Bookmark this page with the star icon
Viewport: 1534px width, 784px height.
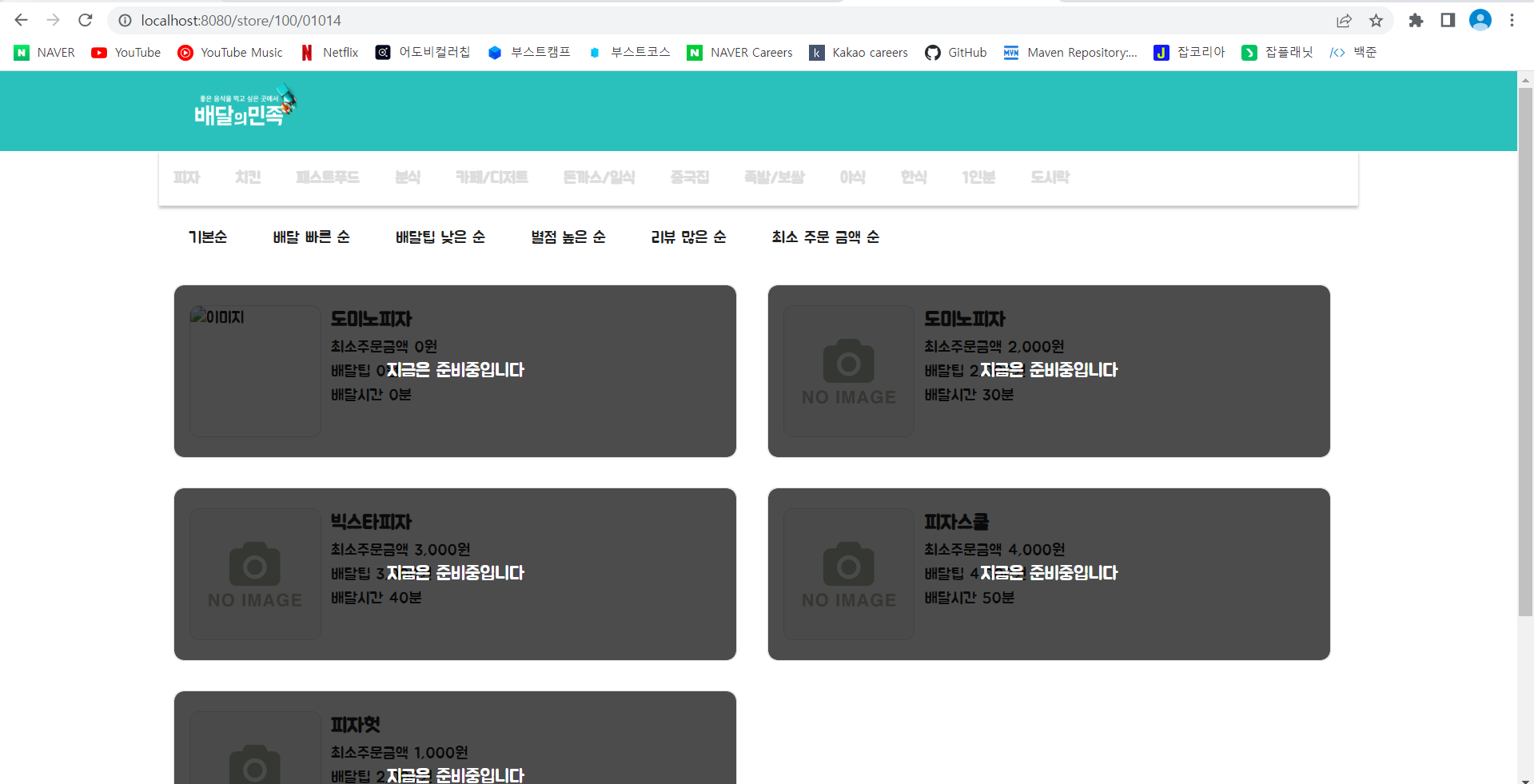[1376, 20]
